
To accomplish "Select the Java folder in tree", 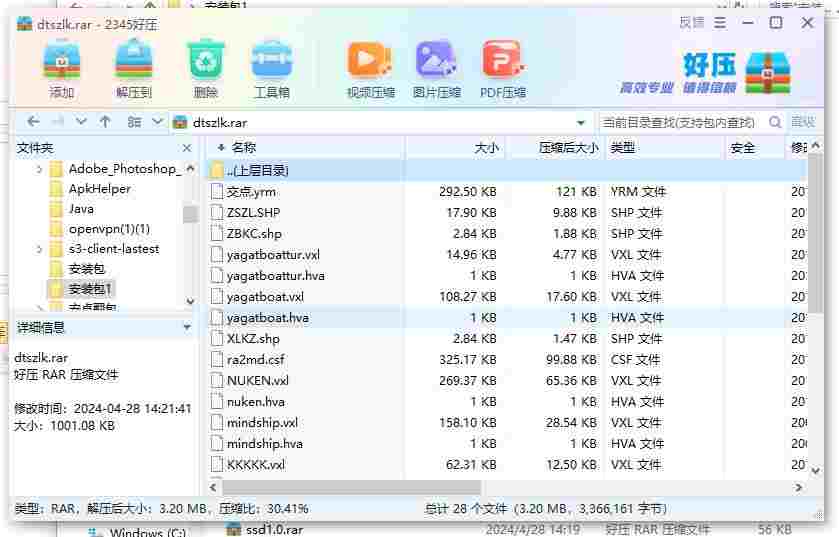I will 81,209.
